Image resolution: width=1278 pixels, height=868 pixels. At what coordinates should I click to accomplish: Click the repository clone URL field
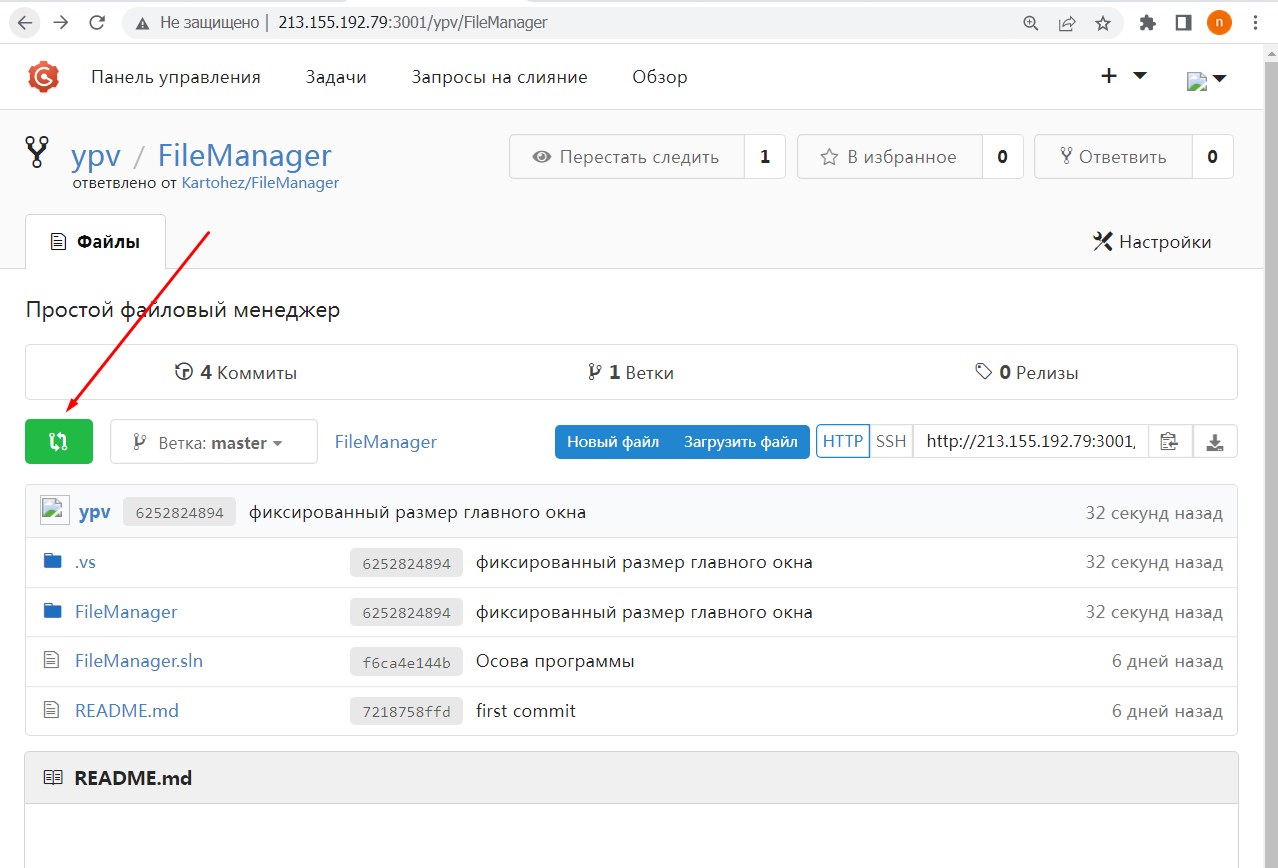coord(1030,441)
